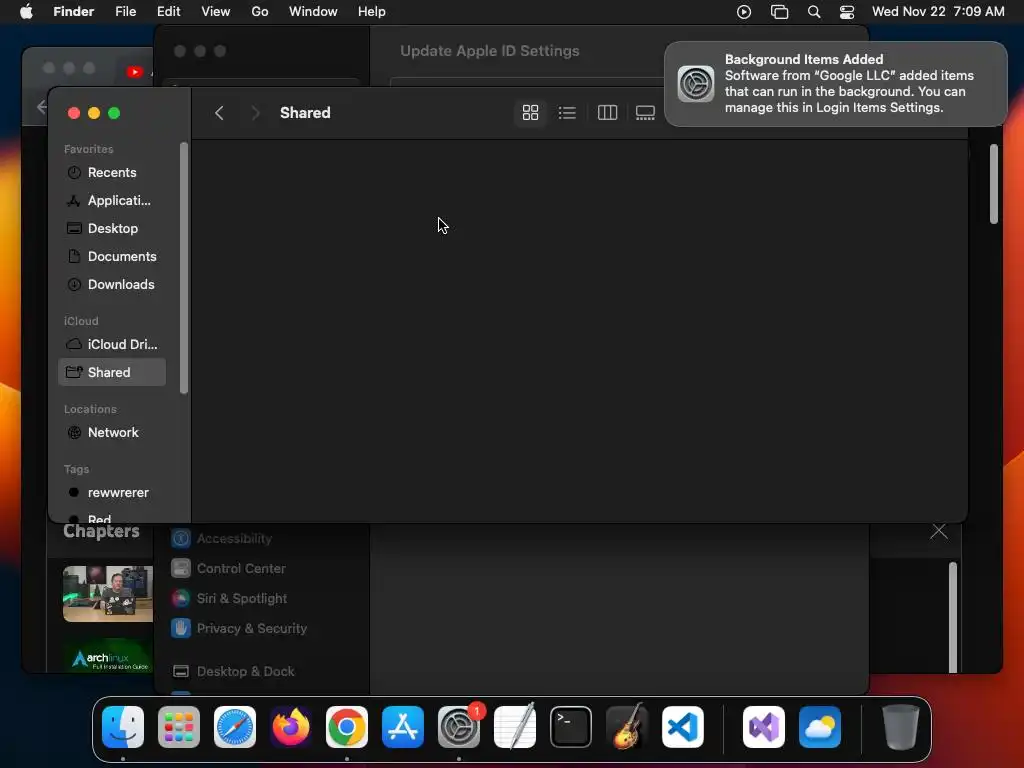Switch Finder to icon view
The height and width of the screenshot is (768, 1024).
[530, 113]
